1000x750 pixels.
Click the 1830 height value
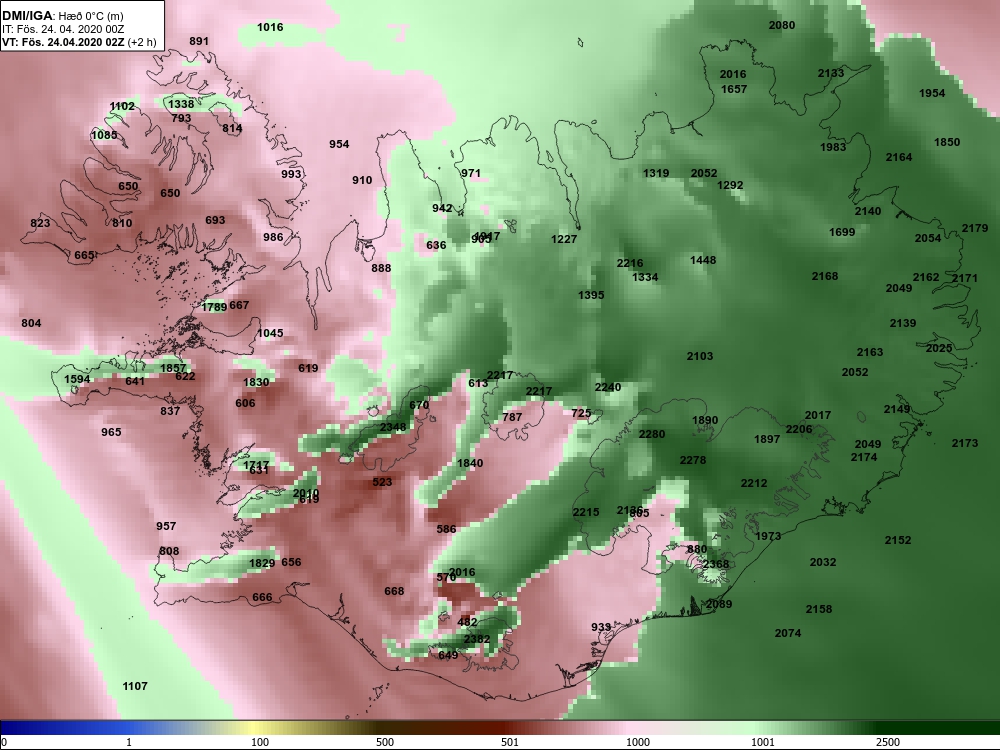coord(256,382)
